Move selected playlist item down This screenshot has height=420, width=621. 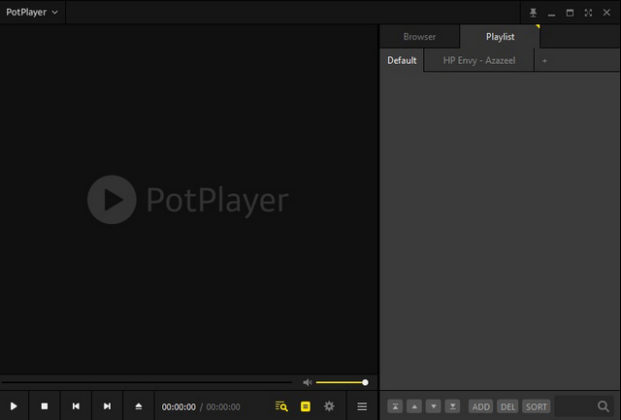pos(433,406)
